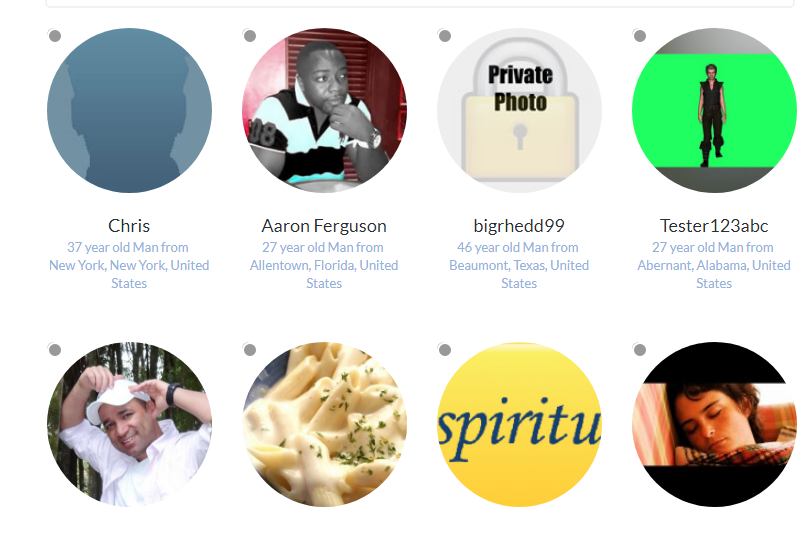This screenshot has height=533, width=806.
Task: Open the pasta dish profile picture
Action: coord(324,425)
